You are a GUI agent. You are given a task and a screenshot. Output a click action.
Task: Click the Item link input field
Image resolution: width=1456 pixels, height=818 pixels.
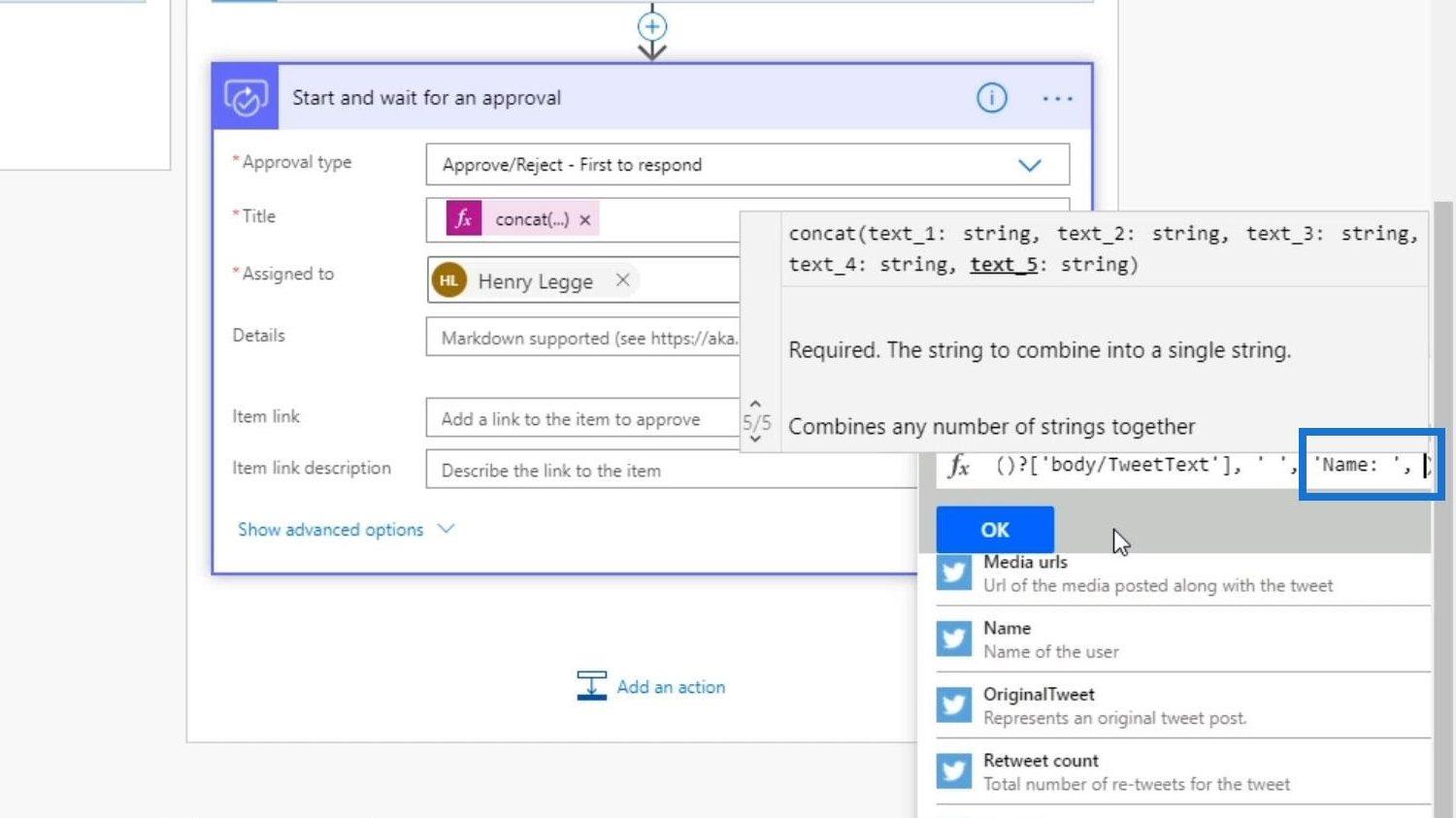(x=582, y=418)
